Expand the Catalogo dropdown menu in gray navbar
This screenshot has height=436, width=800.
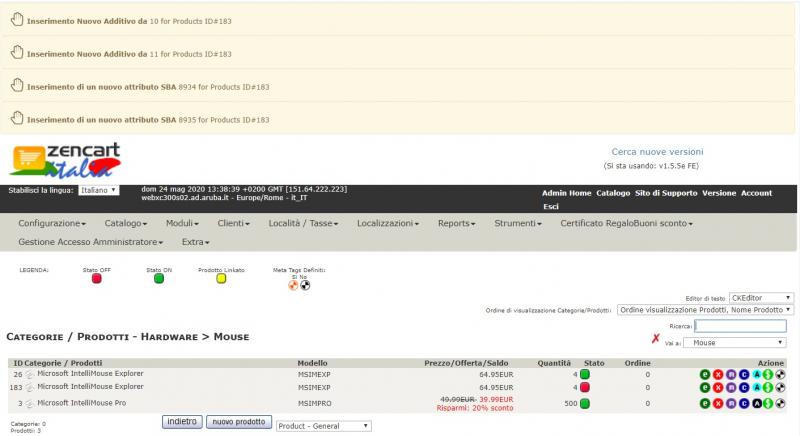point(126,223)
